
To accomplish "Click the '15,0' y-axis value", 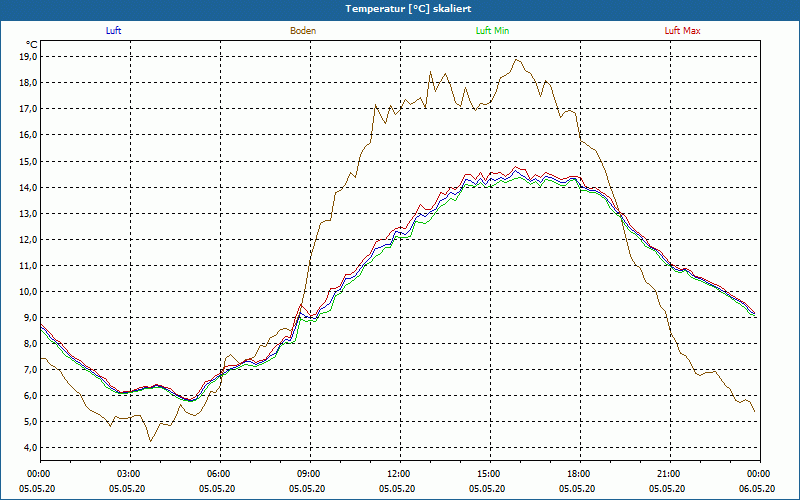I will pyautogui.click(x=29, y=161).
